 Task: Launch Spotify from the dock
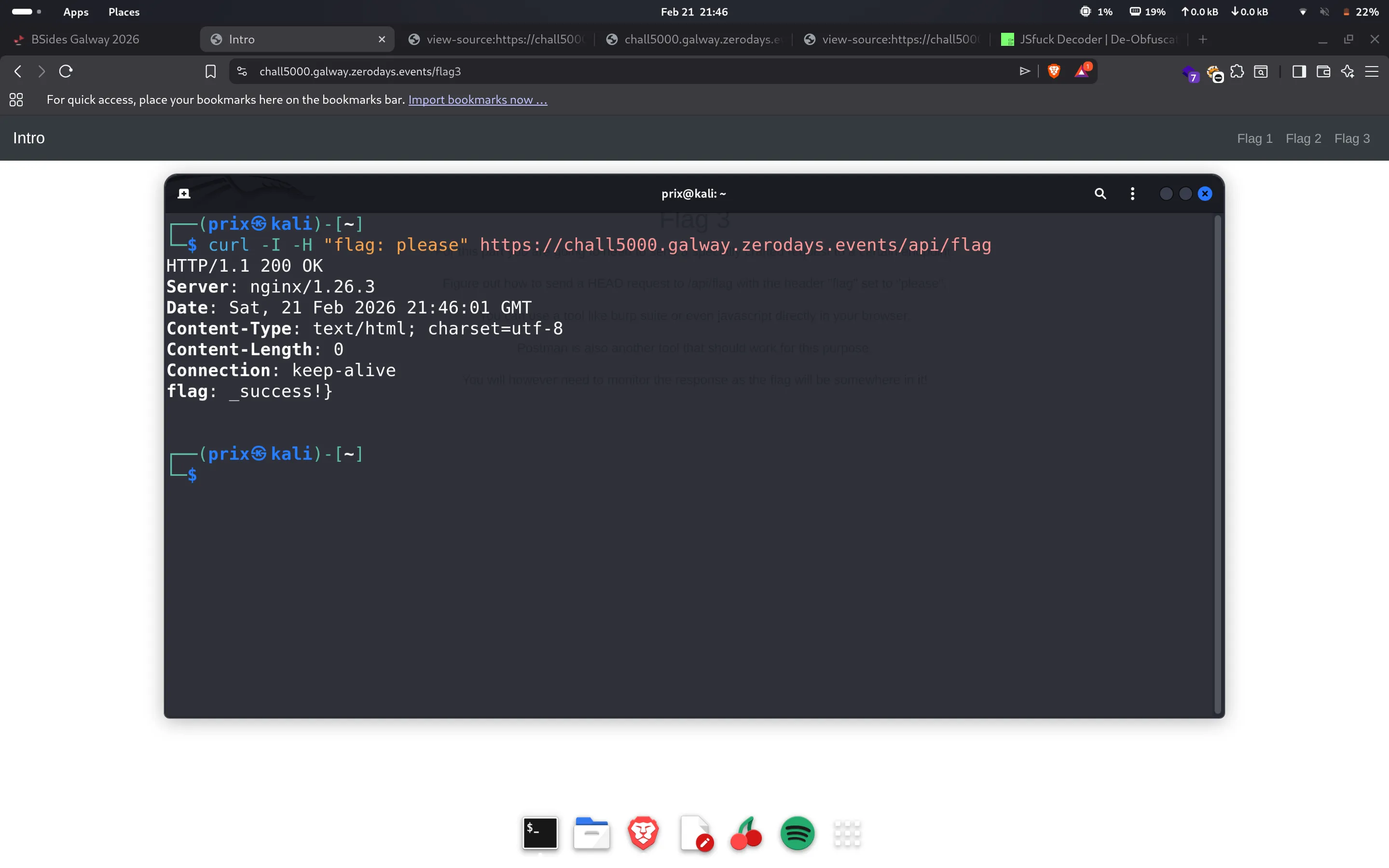point(797,834)
